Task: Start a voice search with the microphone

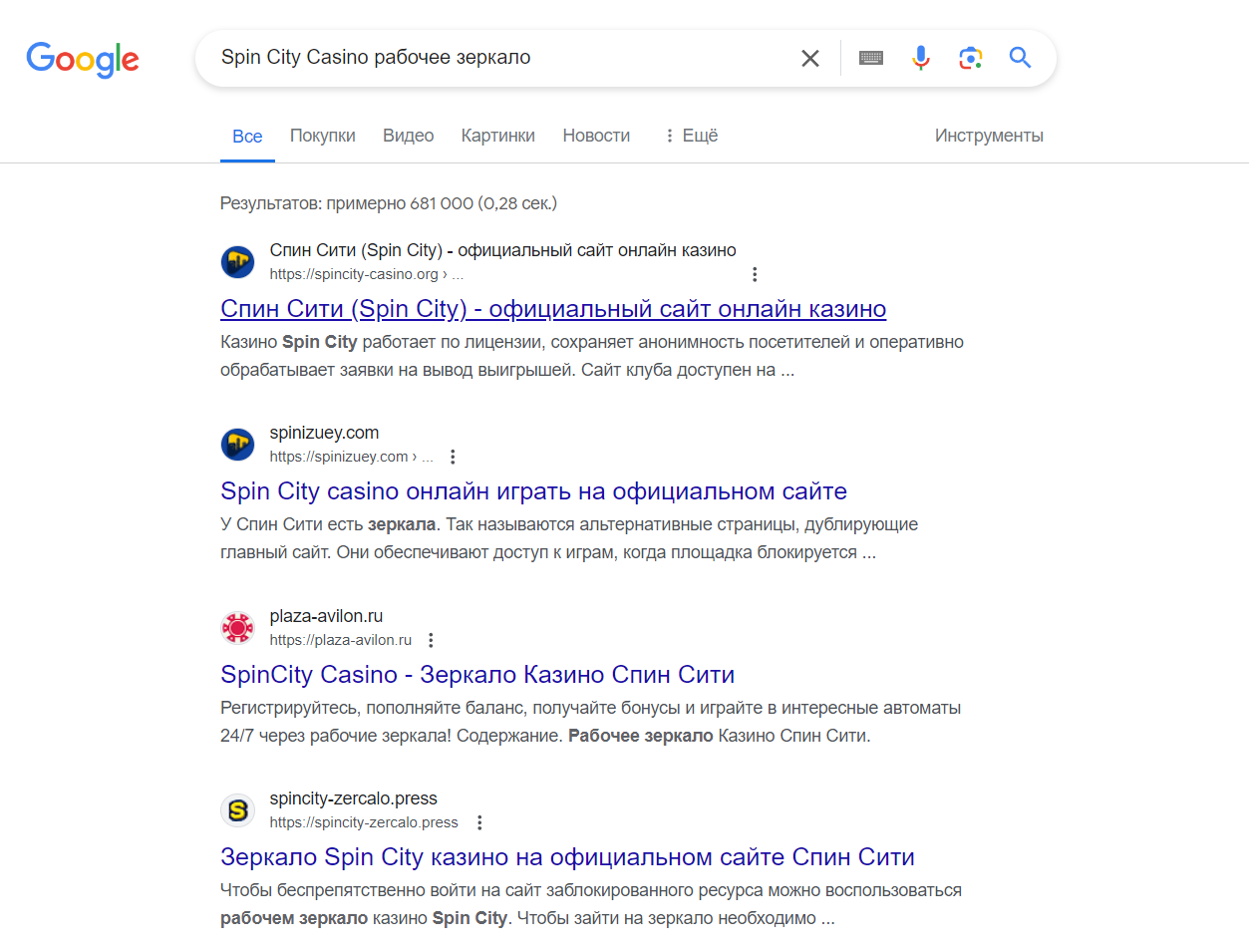Action: 921,58
